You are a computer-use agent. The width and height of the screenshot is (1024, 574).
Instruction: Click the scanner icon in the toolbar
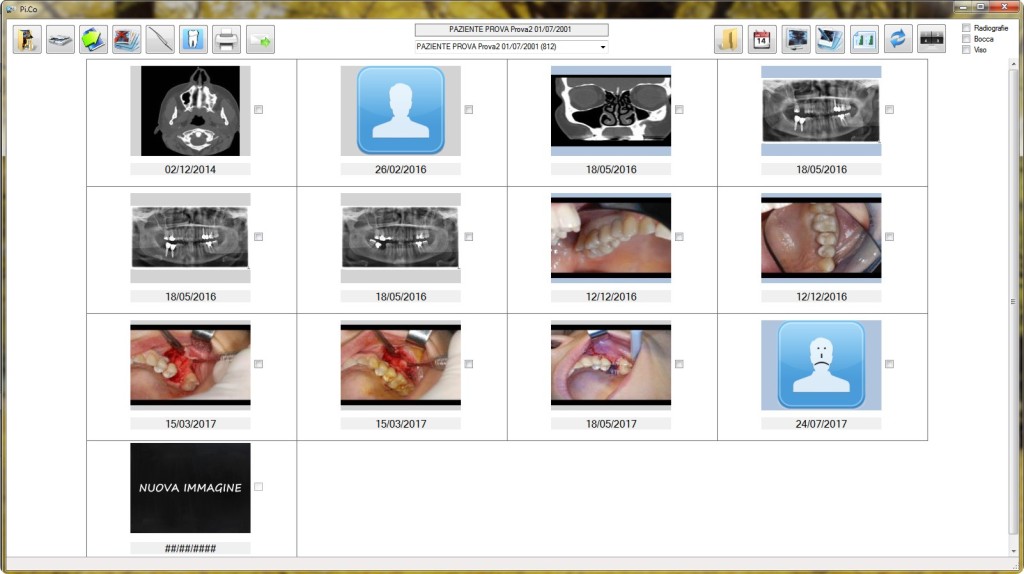click(60, 40)
